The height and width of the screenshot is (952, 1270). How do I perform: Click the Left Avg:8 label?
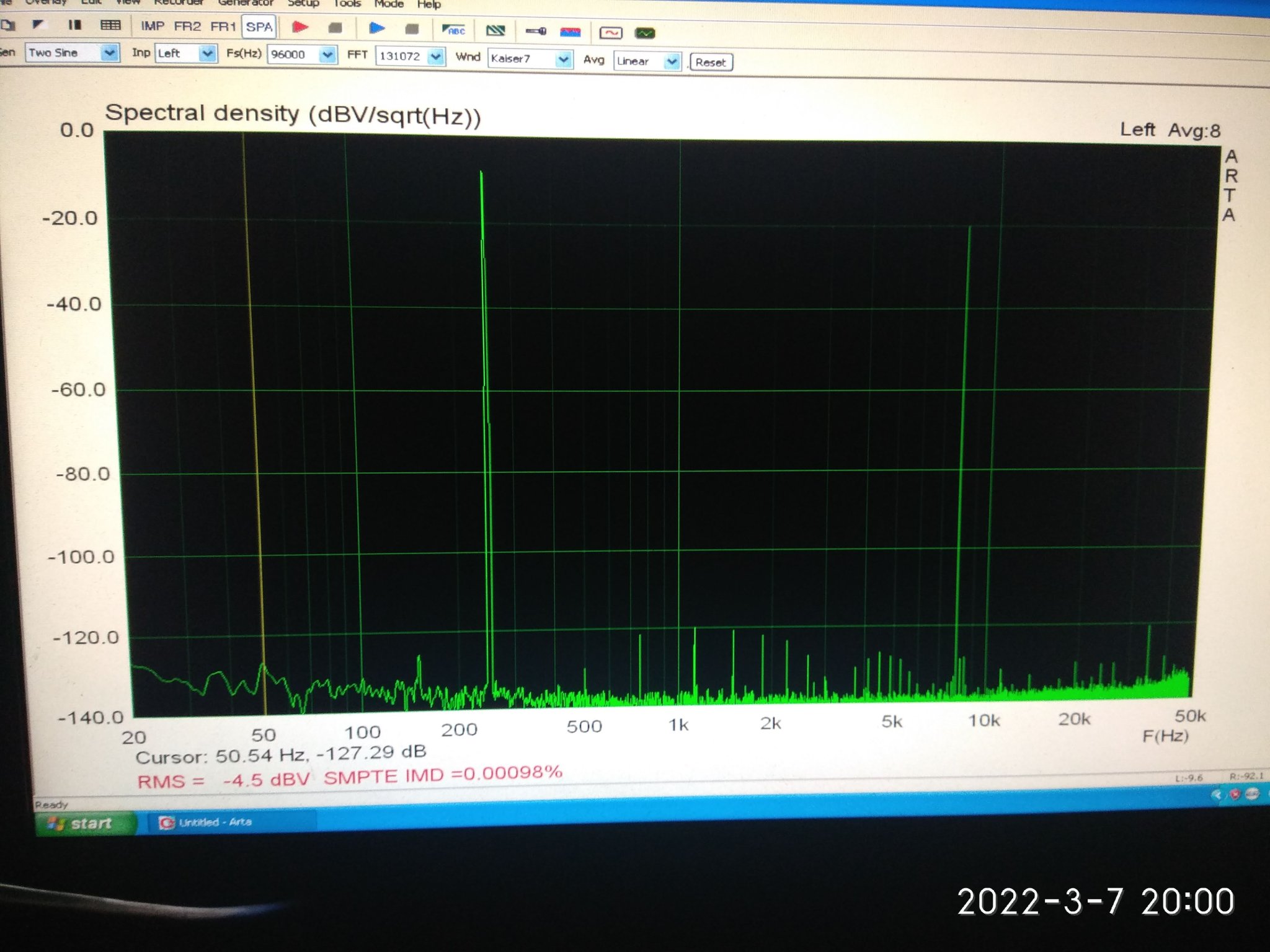click(x=1170, y=130)
